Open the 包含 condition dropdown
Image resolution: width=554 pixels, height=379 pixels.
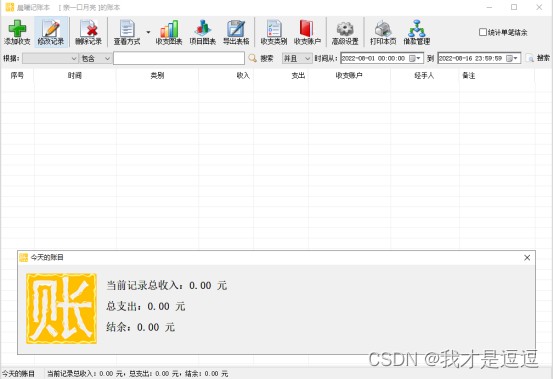pyautogui.click(x=96, y=58)
